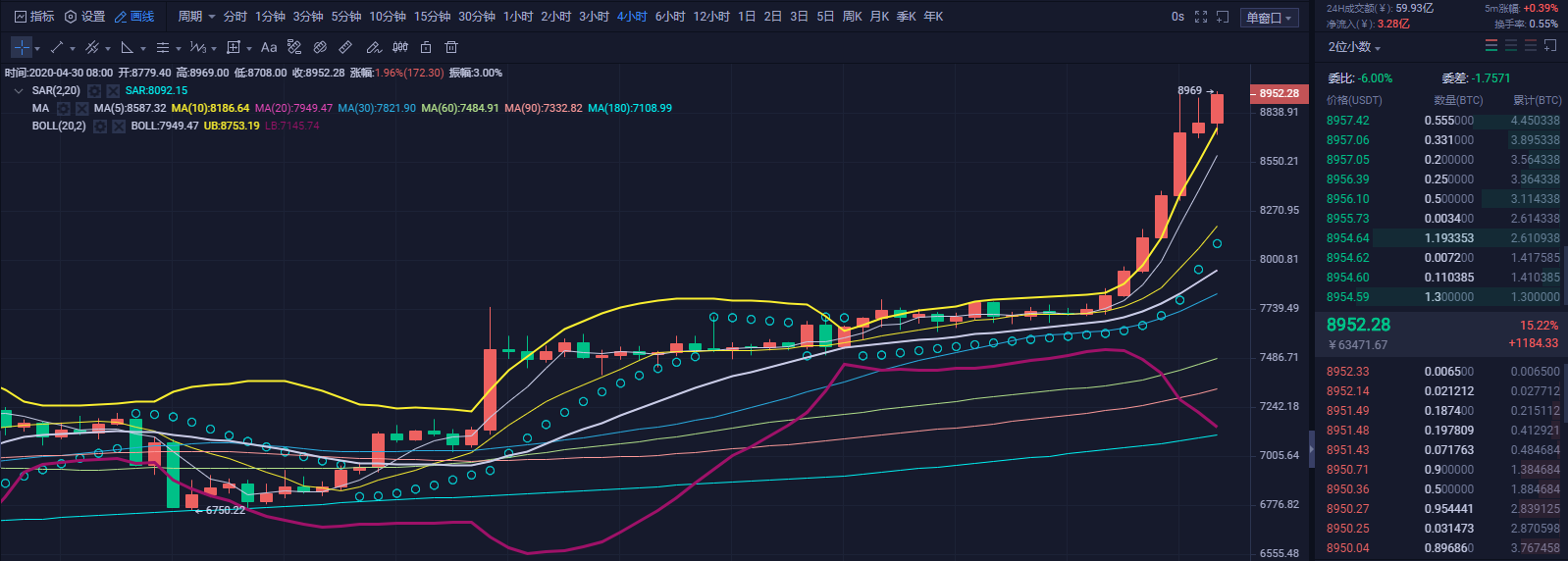
Task: Click the 画线 drawing button
Action: [134, 17]
